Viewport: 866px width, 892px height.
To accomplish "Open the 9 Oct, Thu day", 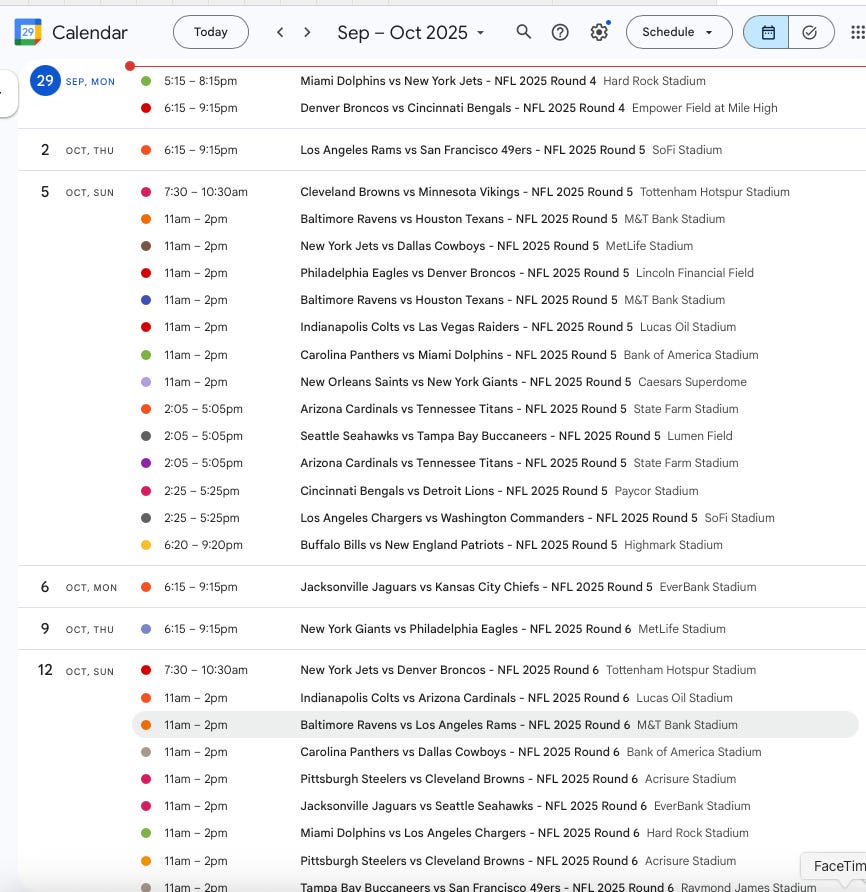I will (x=45, y=629).
